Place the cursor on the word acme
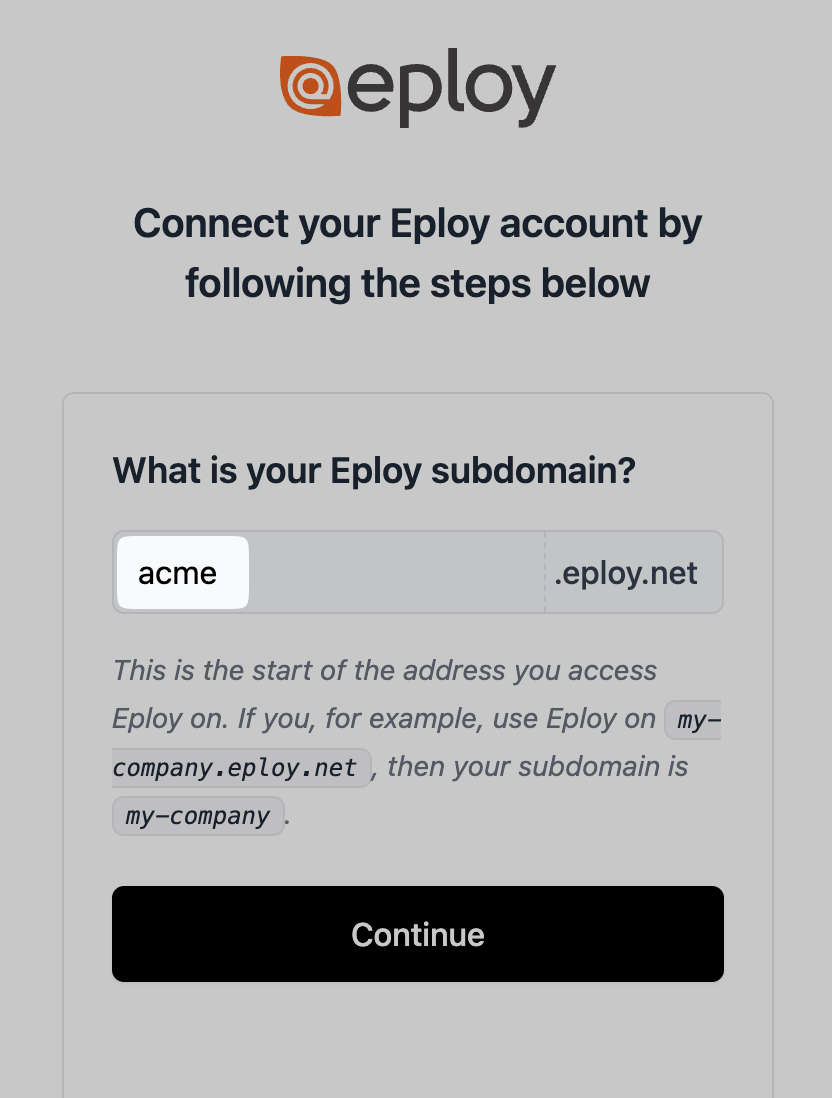 coord(177,574)
